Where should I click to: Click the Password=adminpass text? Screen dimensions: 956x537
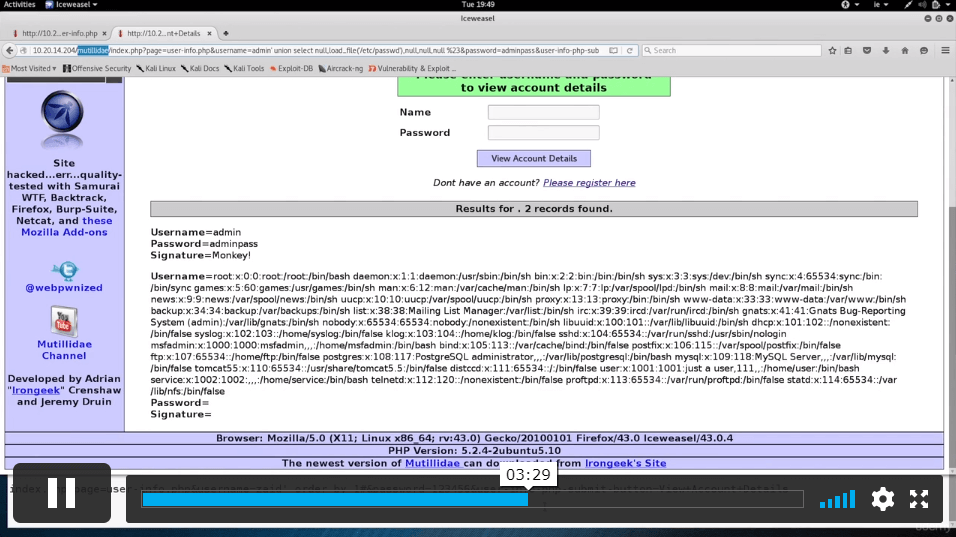pos(204,244)
